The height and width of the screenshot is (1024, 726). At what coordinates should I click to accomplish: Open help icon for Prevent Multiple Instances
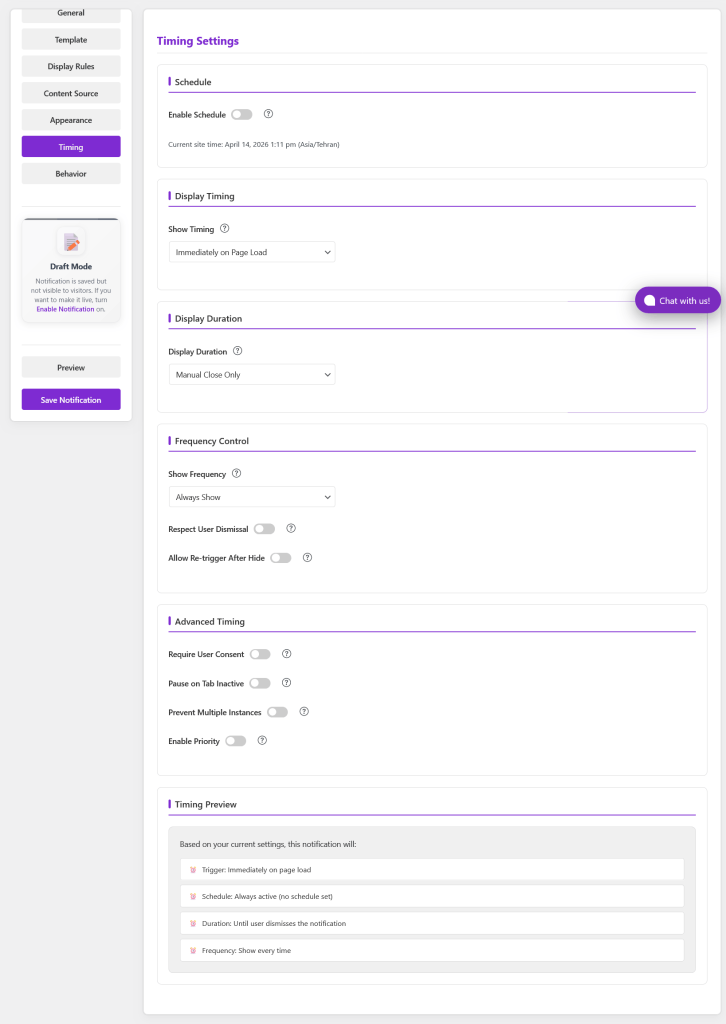tap(304, 711)
